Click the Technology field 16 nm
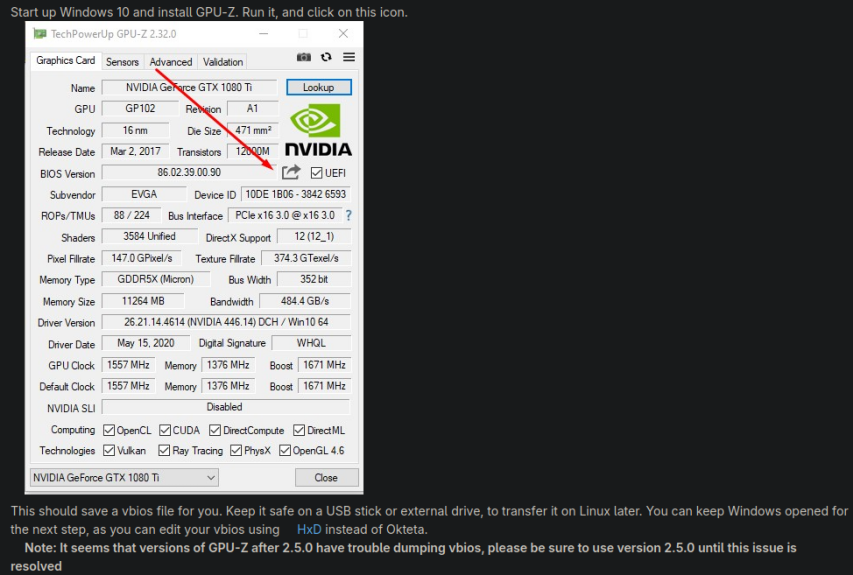The image size is (853, 575). pyautogui.click(x=135, y=131)
